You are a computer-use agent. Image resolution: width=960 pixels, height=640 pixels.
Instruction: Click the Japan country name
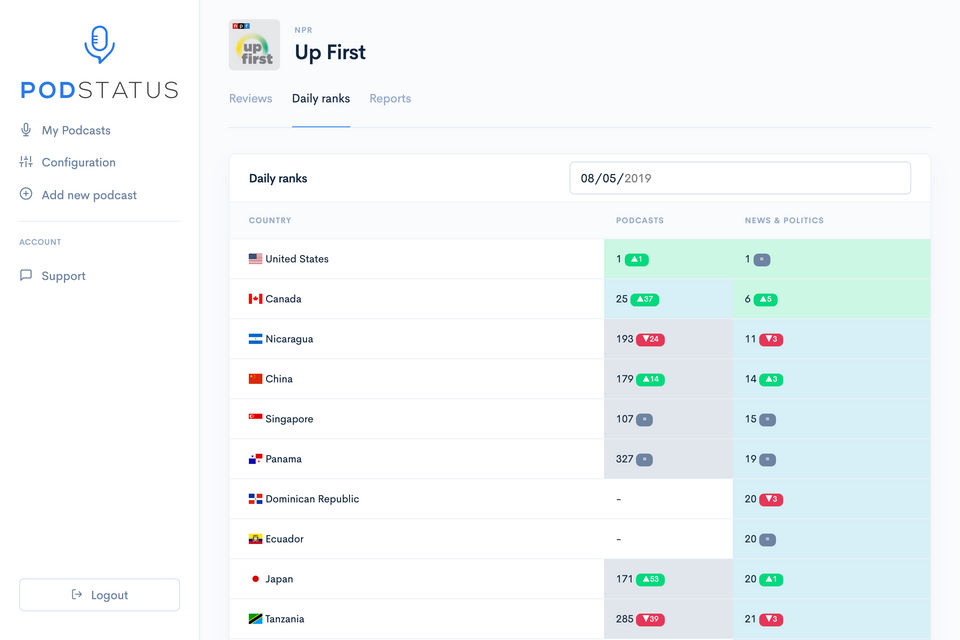(x=279, y=579)
